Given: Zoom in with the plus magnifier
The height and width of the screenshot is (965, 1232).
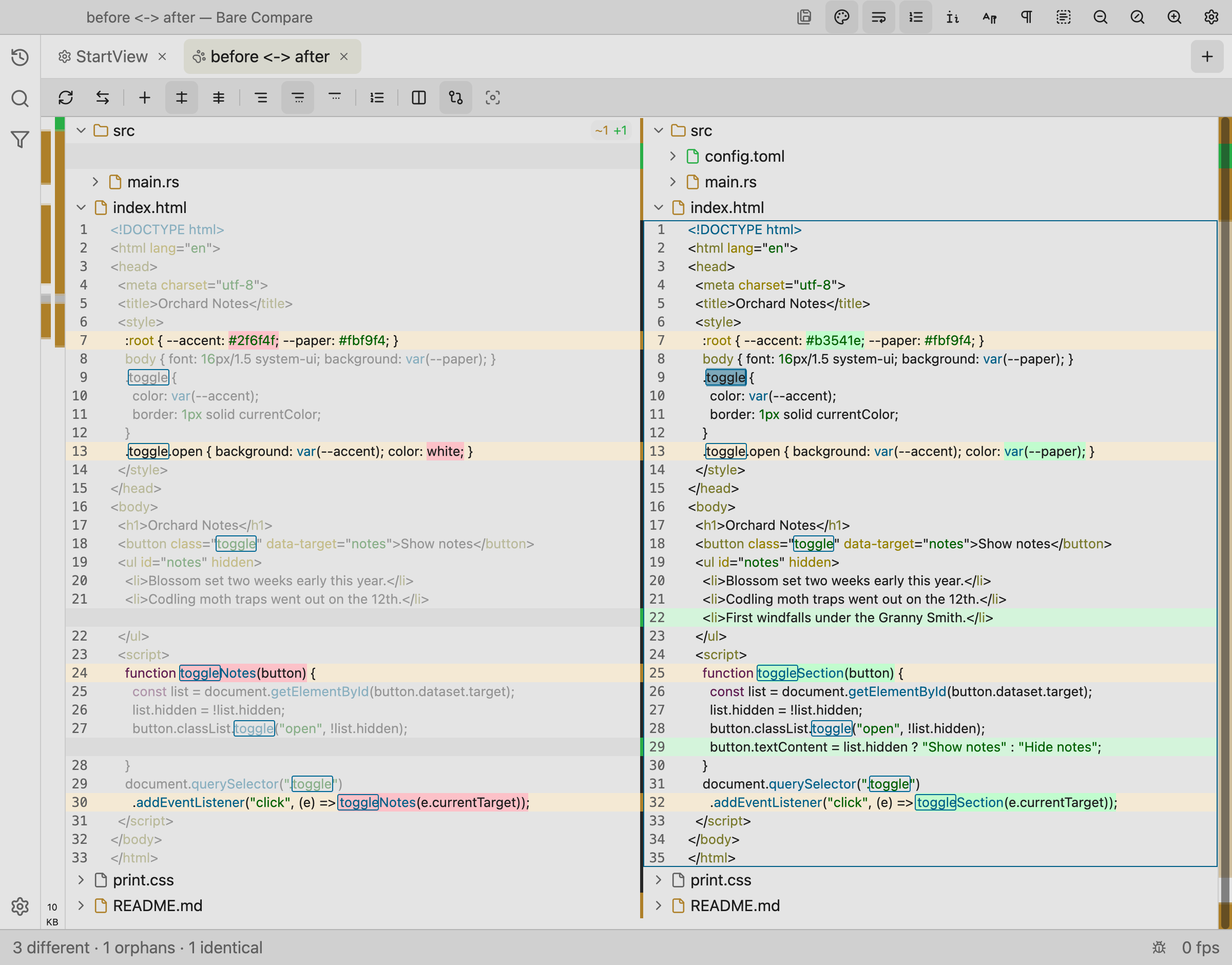Looking at the screenshot, I should pyautogui.click(x=1175, y=17).
